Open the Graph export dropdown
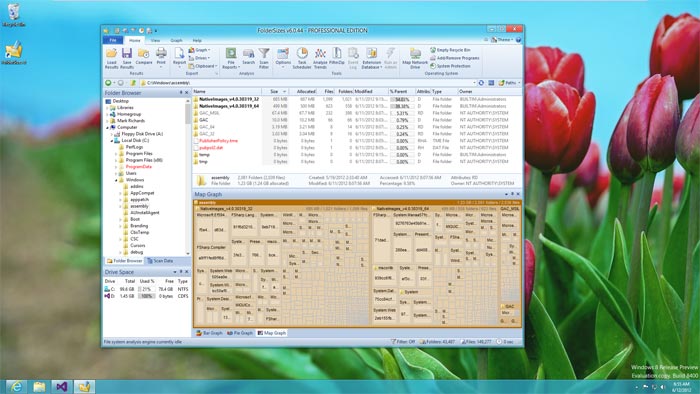 pos(200,50)
